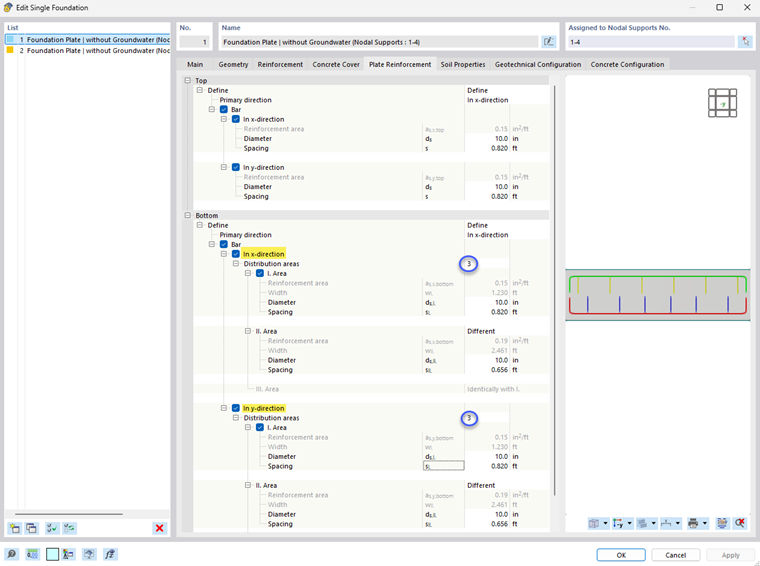Click the Assigned to Nodal Supports No. field

point(651,42)
